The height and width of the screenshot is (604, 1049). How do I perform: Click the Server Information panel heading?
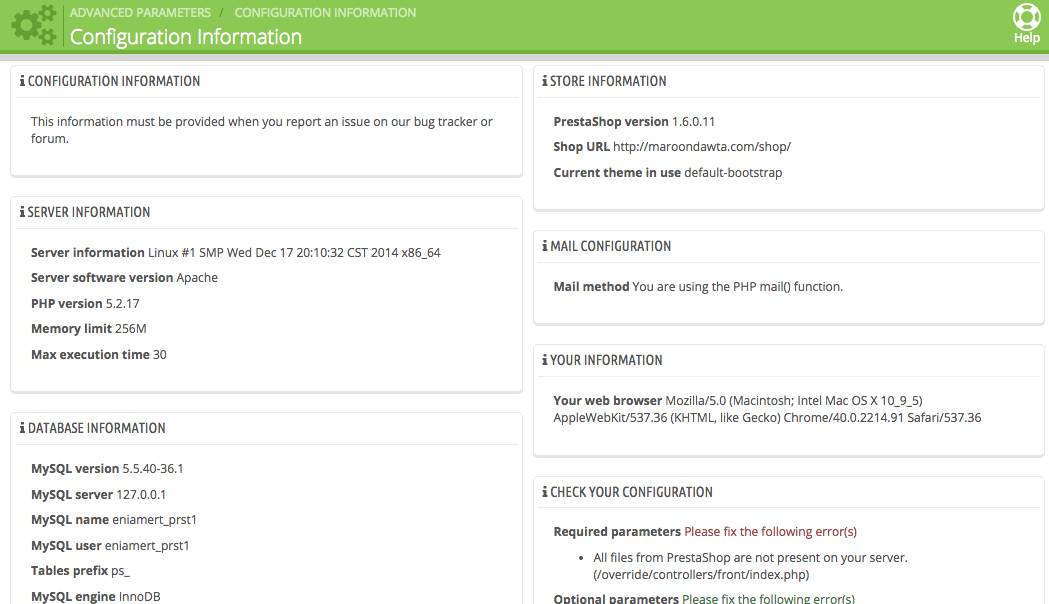point(88,212)
